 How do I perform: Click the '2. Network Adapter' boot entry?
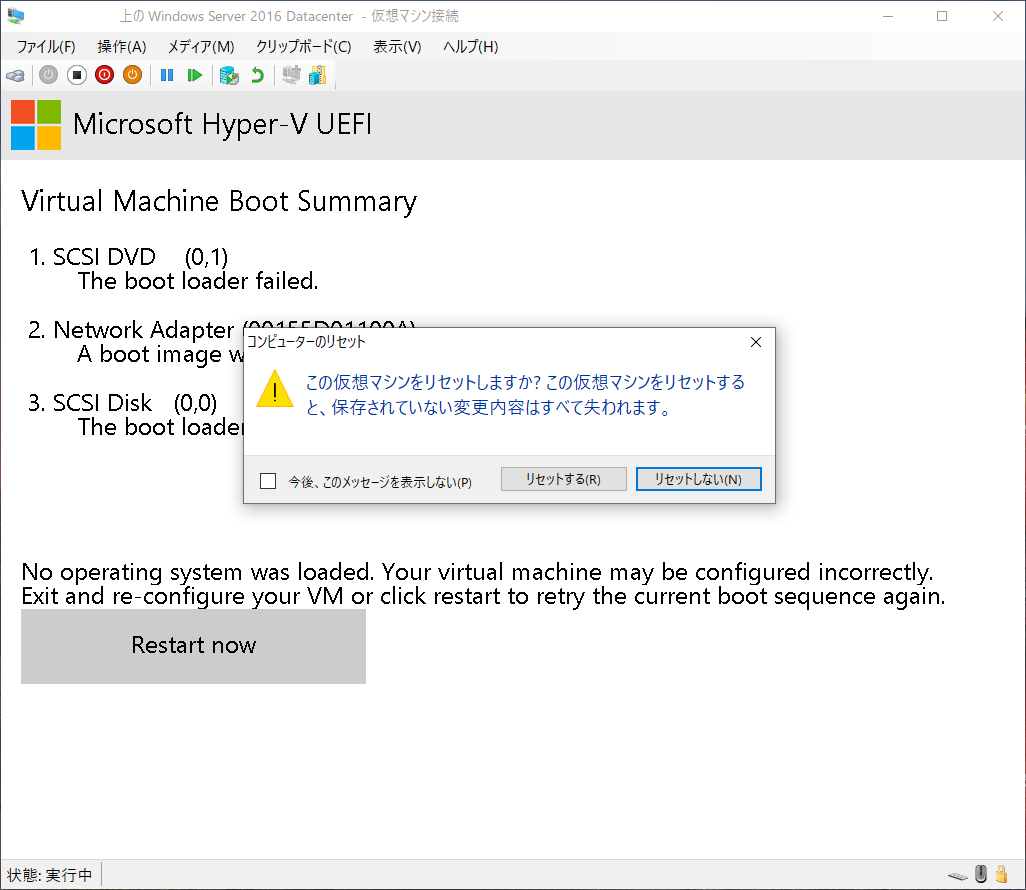[131, 330]
